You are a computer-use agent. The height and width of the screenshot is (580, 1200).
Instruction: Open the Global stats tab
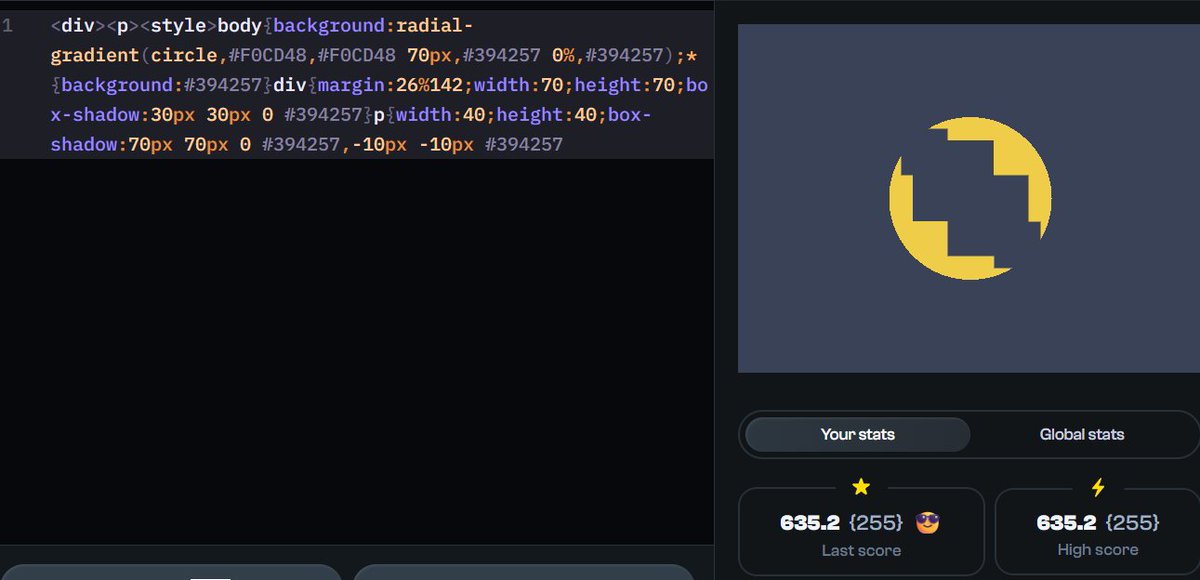point(1082,435)
